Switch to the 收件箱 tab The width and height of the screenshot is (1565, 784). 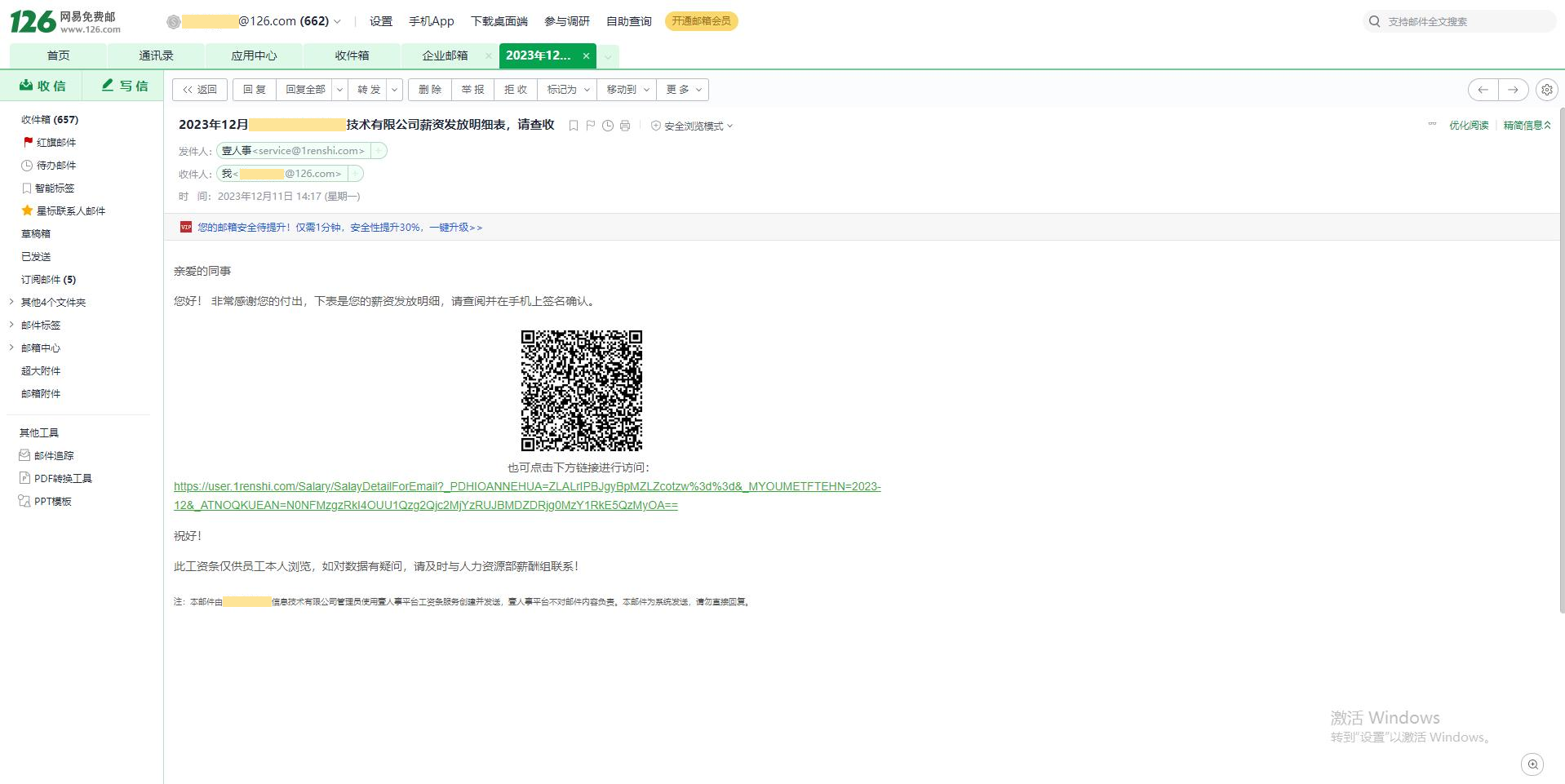(x=352, y=55)
